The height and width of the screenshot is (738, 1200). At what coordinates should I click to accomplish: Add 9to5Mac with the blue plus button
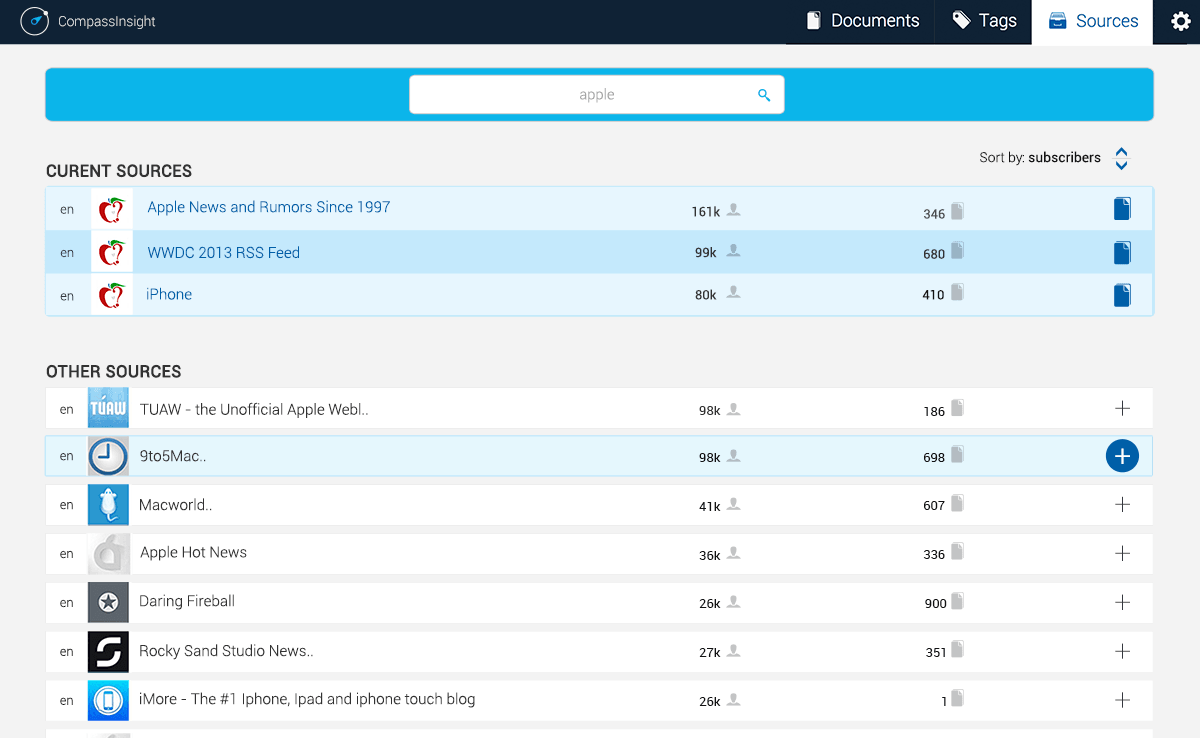pyautogui.click(x=1122, y=456)
